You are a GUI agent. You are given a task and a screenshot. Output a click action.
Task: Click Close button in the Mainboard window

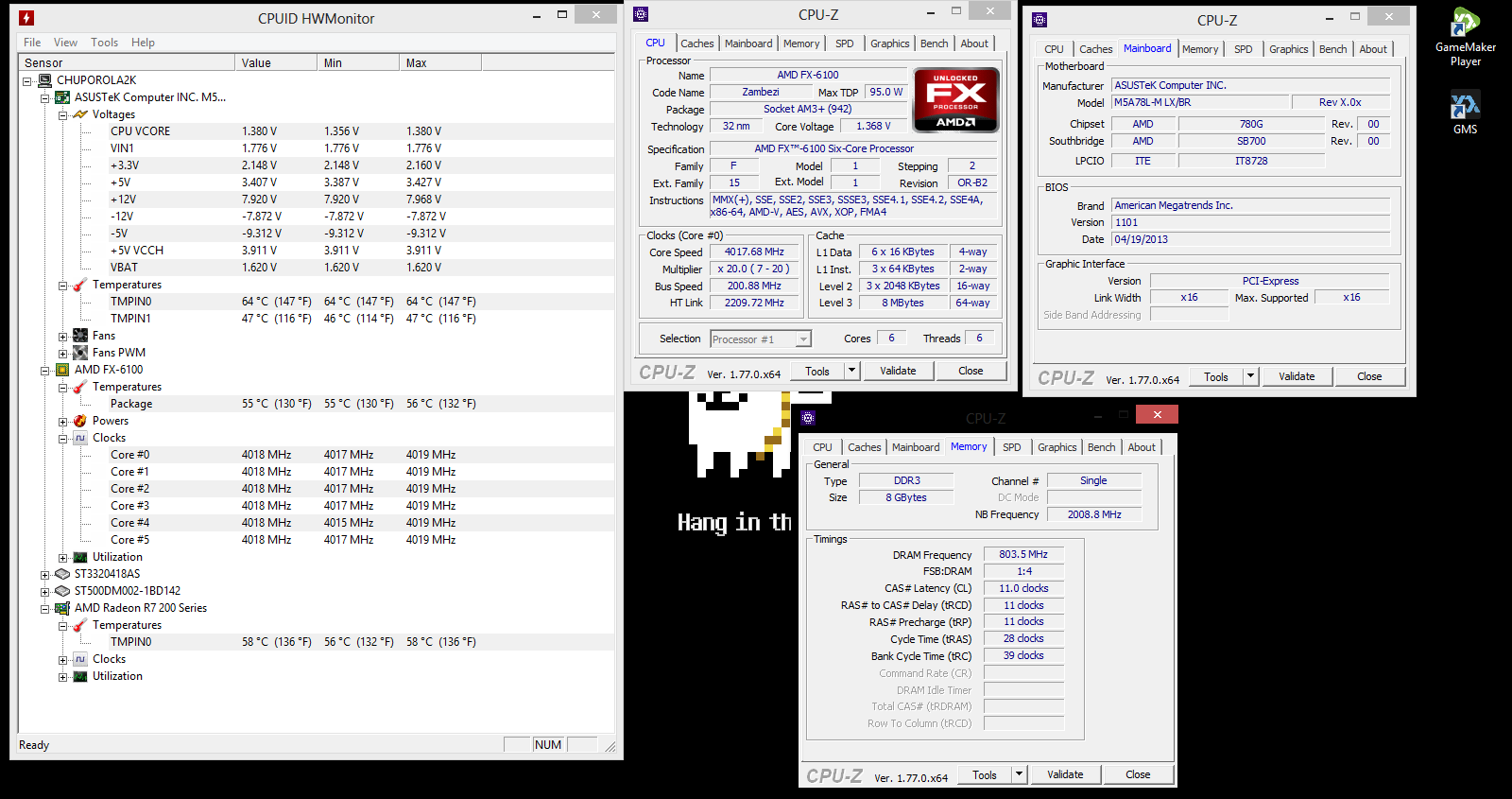(x=1369, y=376)
